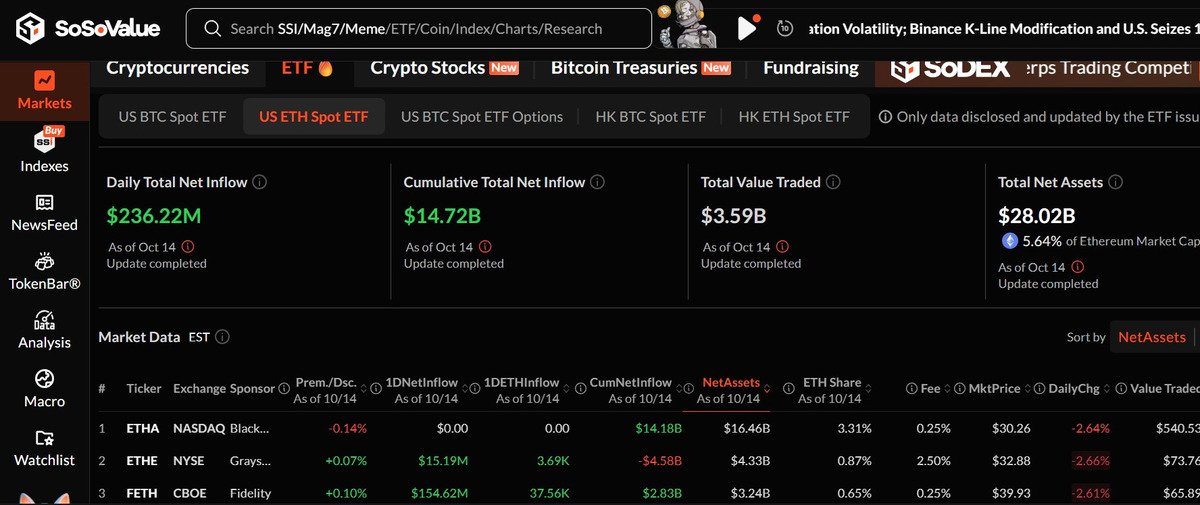Select the TokenBar sidebar icon
1200x505 pixels.
click(x=44, y=271)
